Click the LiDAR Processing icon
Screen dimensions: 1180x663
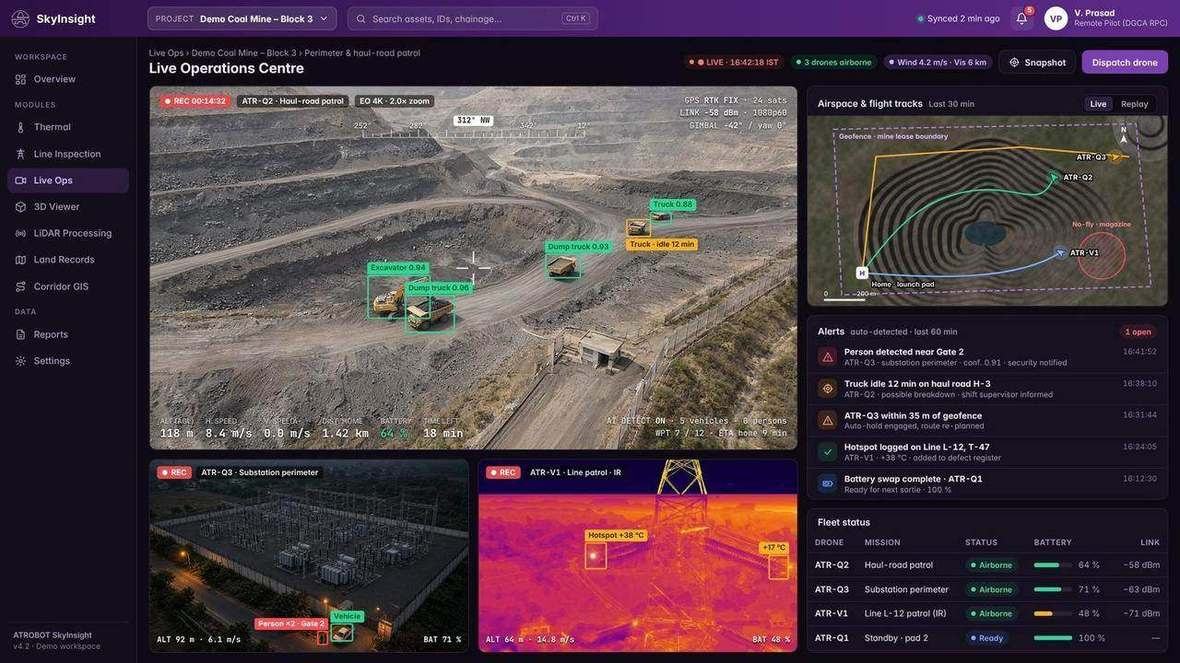[x=21, y=233]
